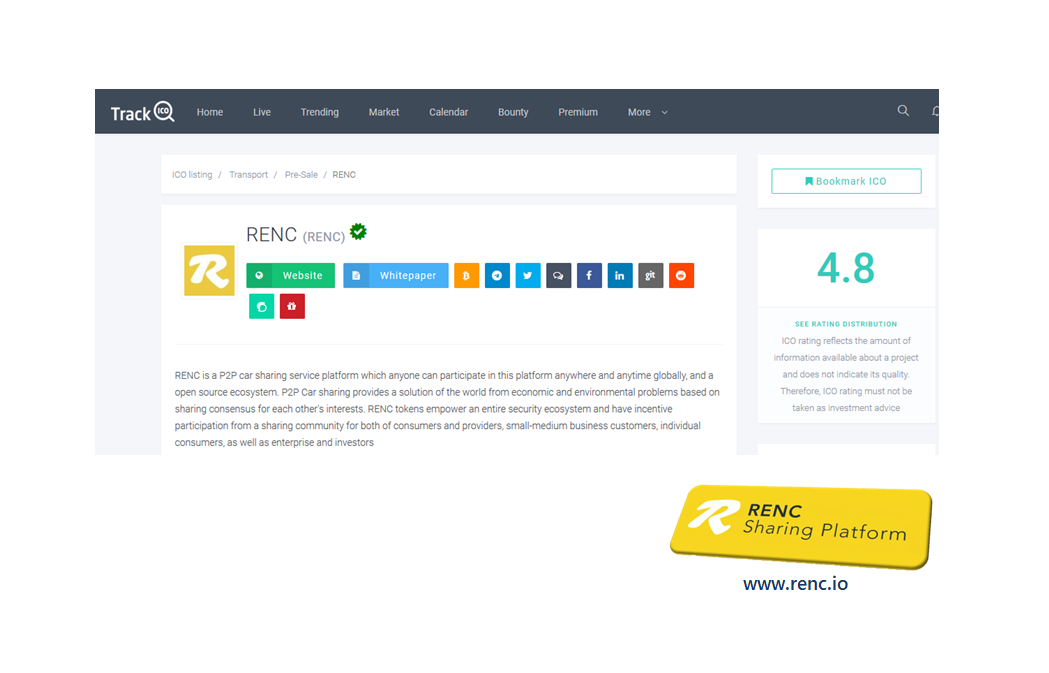Click the green verified badge
The height and width of the screenshot is (673, 1049).
[x=359, y=231]
